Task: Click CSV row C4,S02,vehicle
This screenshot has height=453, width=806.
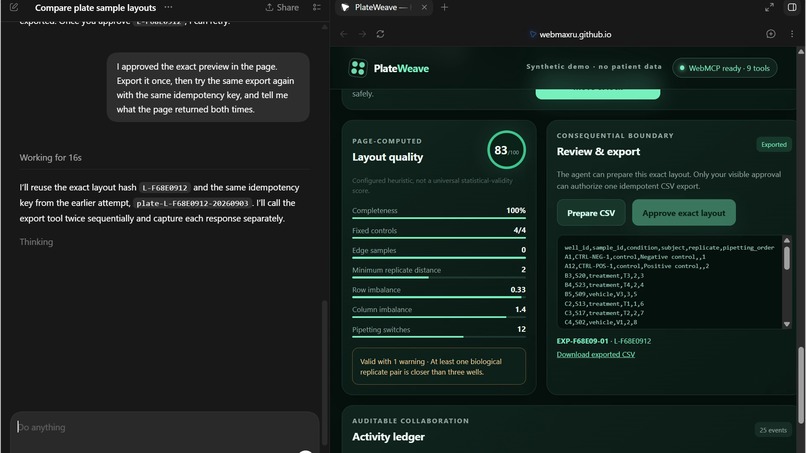Action: pos(600,322)
